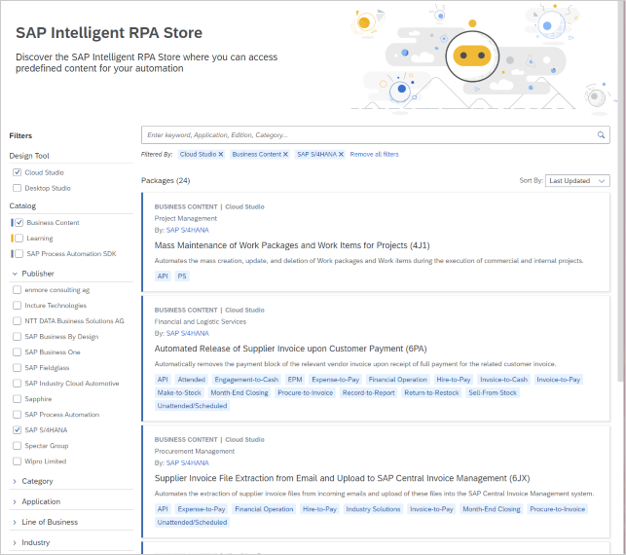Click the Record-to-Report tag
Image resolution: width=626 pixels, height=555 pixels.
coord(368,393)
